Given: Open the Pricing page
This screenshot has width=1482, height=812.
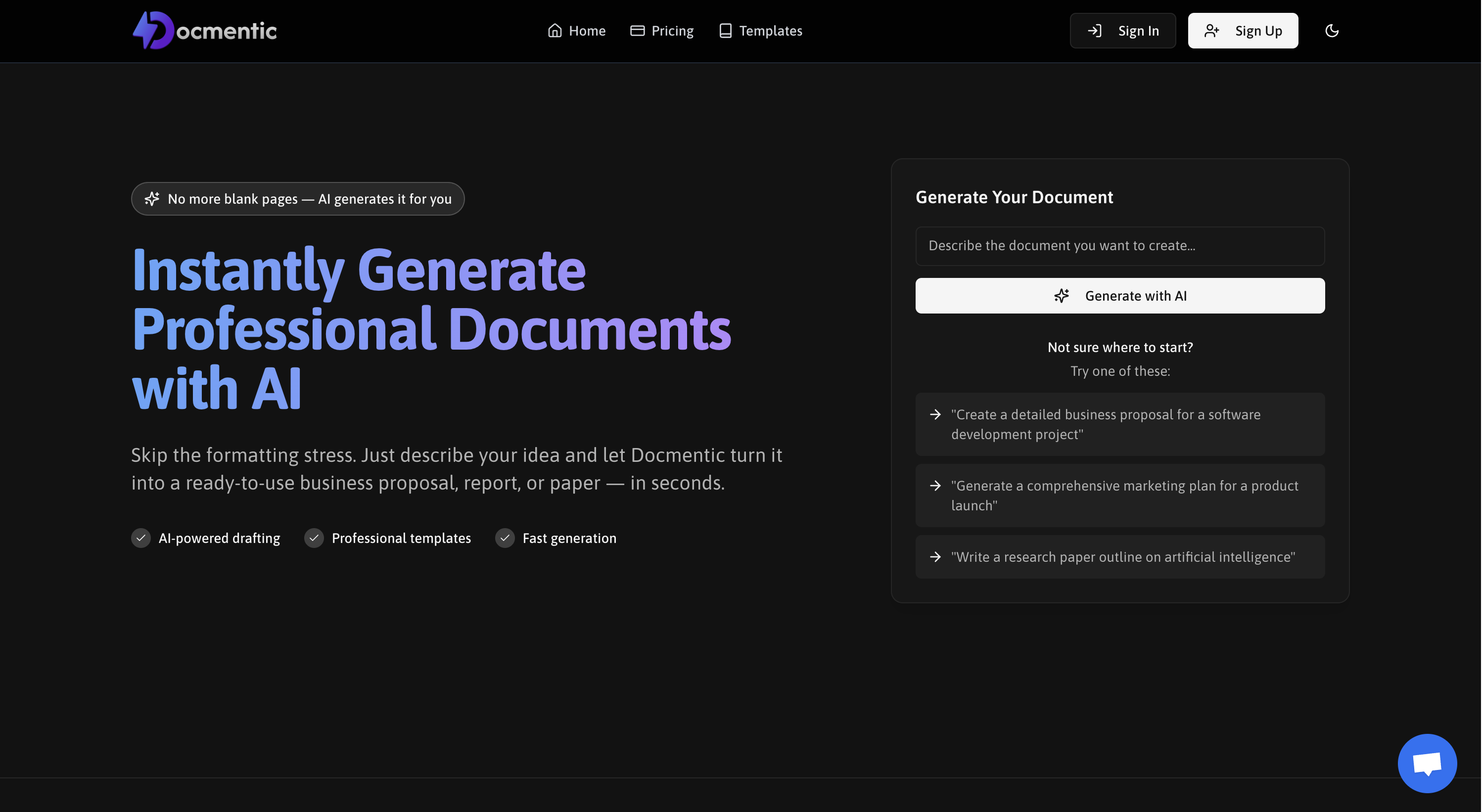Looking at the screenshot, I should click(672, 31).
